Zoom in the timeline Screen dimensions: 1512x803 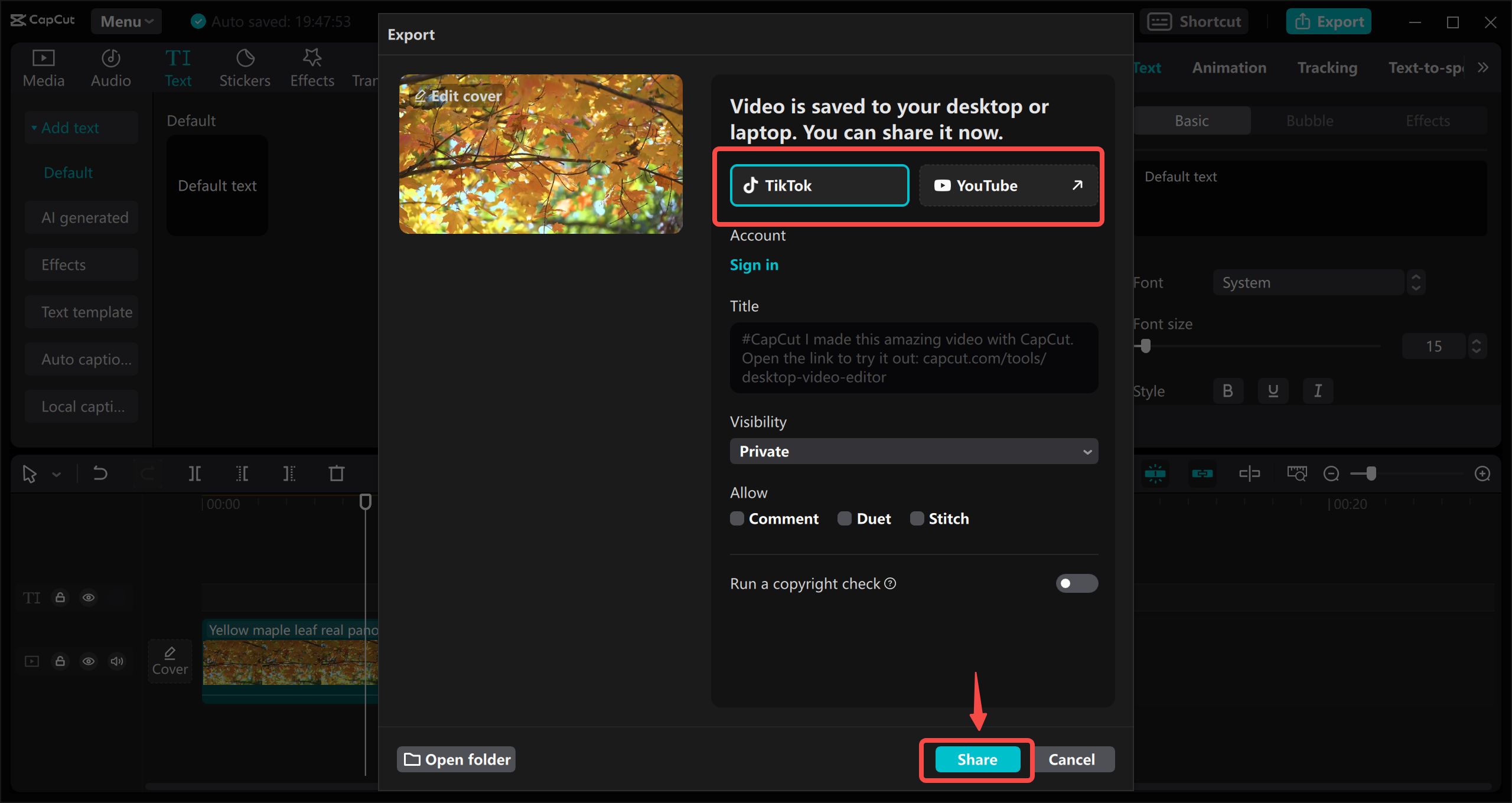coord(1482,474)
